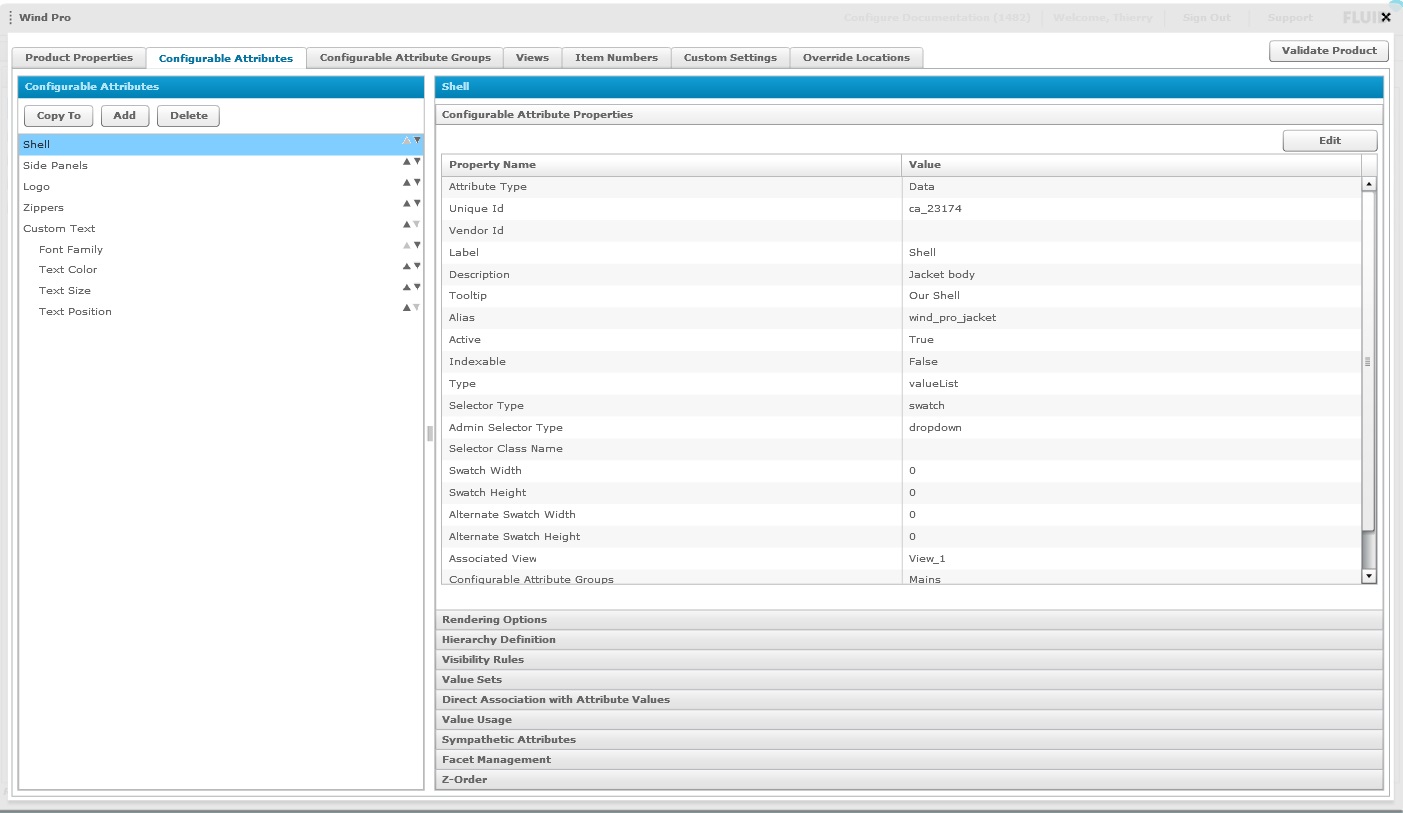Click the Validate Product button
Viewport: 1403px width, 813px height.
coord(1329,51)
